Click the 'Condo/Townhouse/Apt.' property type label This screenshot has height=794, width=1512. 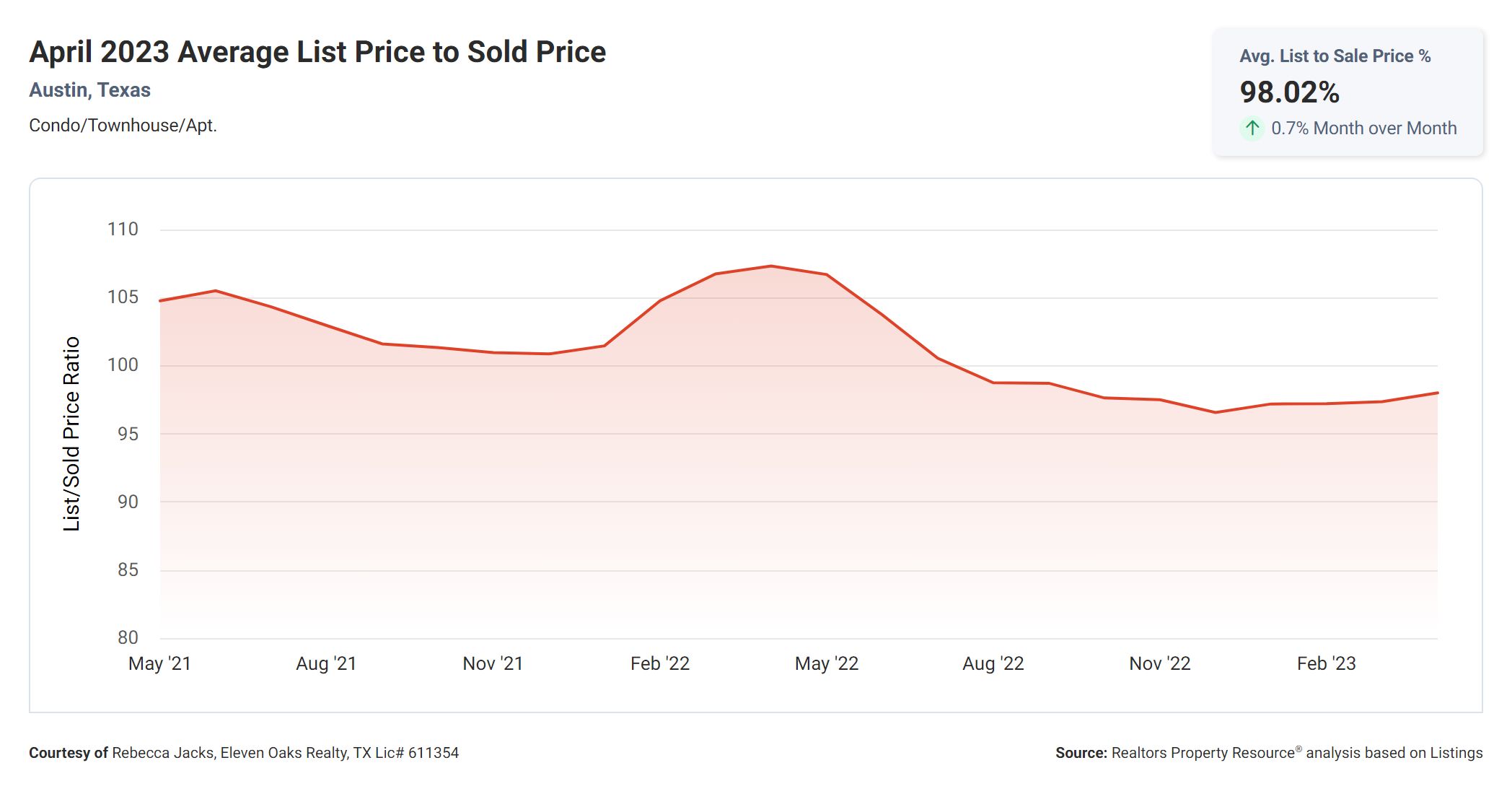[123, 126]
